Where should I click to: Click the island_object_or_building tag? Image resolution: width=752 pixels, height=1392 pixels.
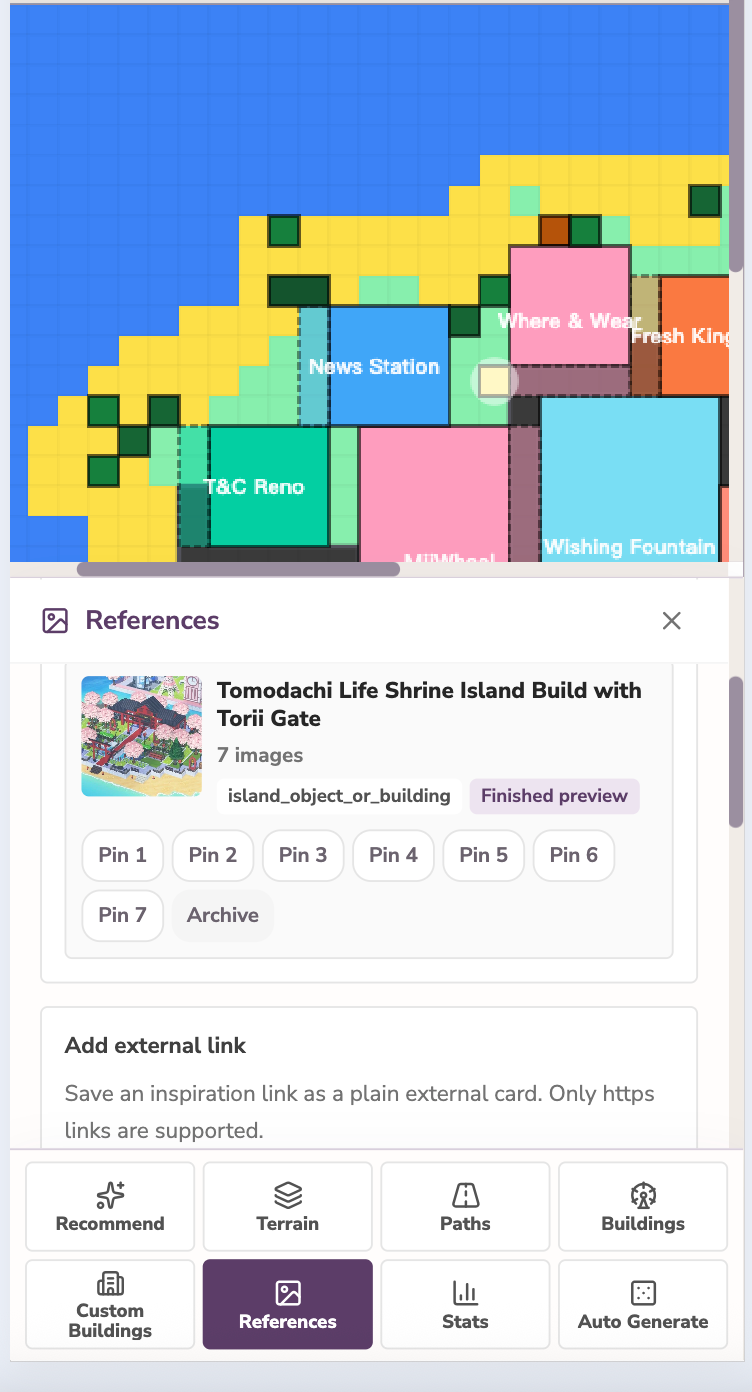point(339,796)
